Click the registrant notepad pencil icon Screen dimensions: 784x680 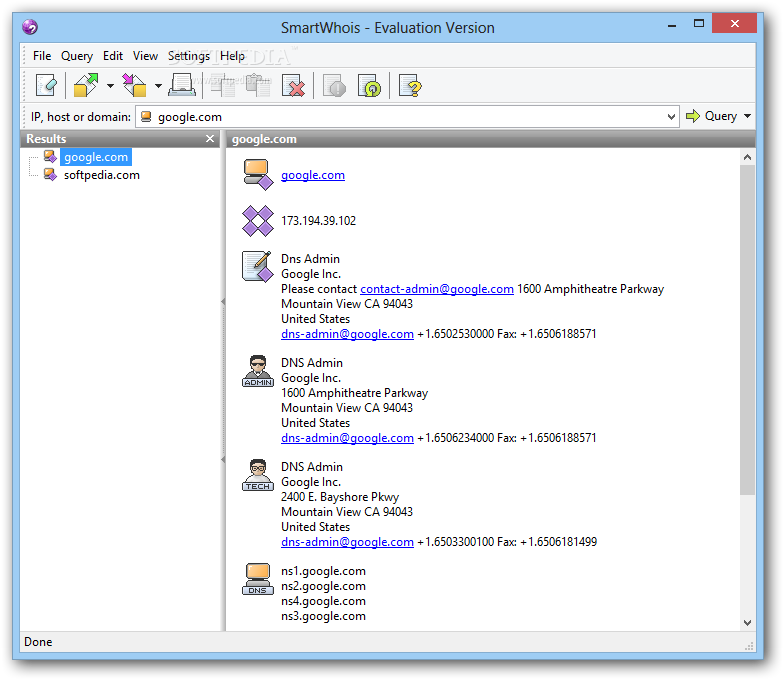pos(258,266)
